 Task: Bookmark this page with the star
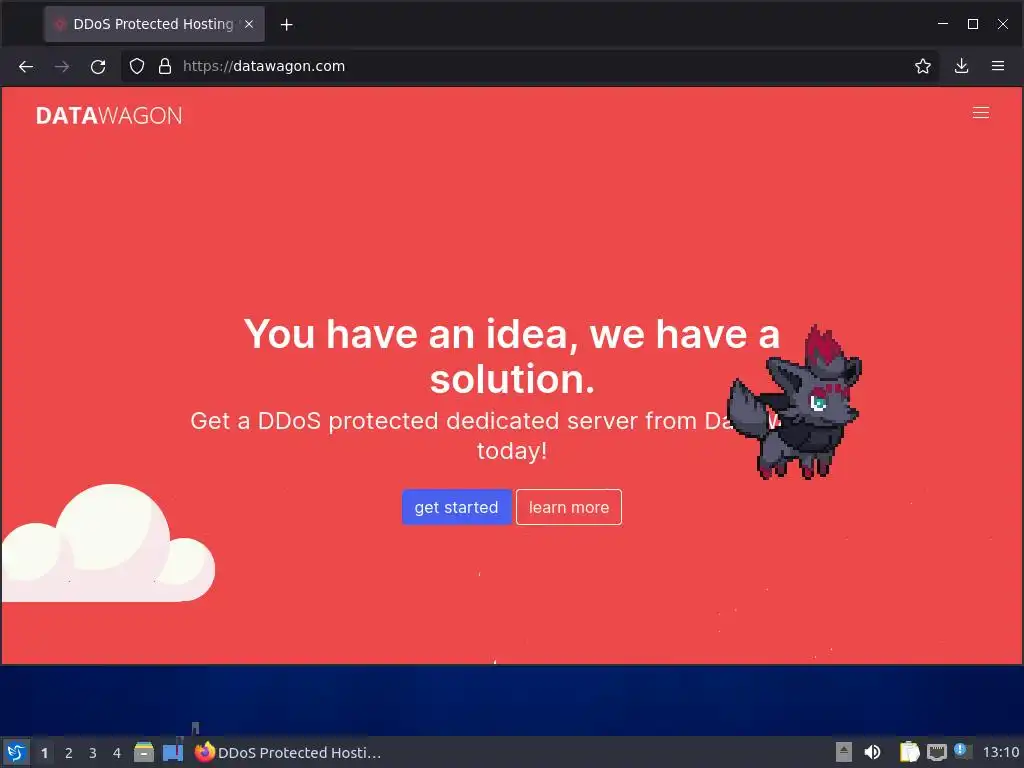pyautogui.click(x=922, y=66)
